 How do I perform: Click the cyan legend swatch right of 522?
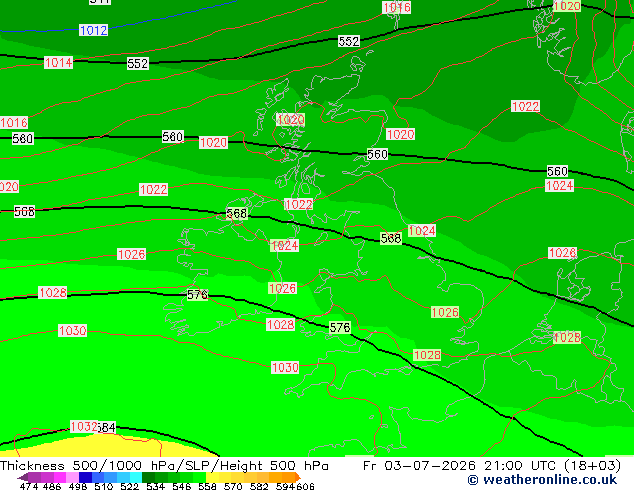pos(136,477)
